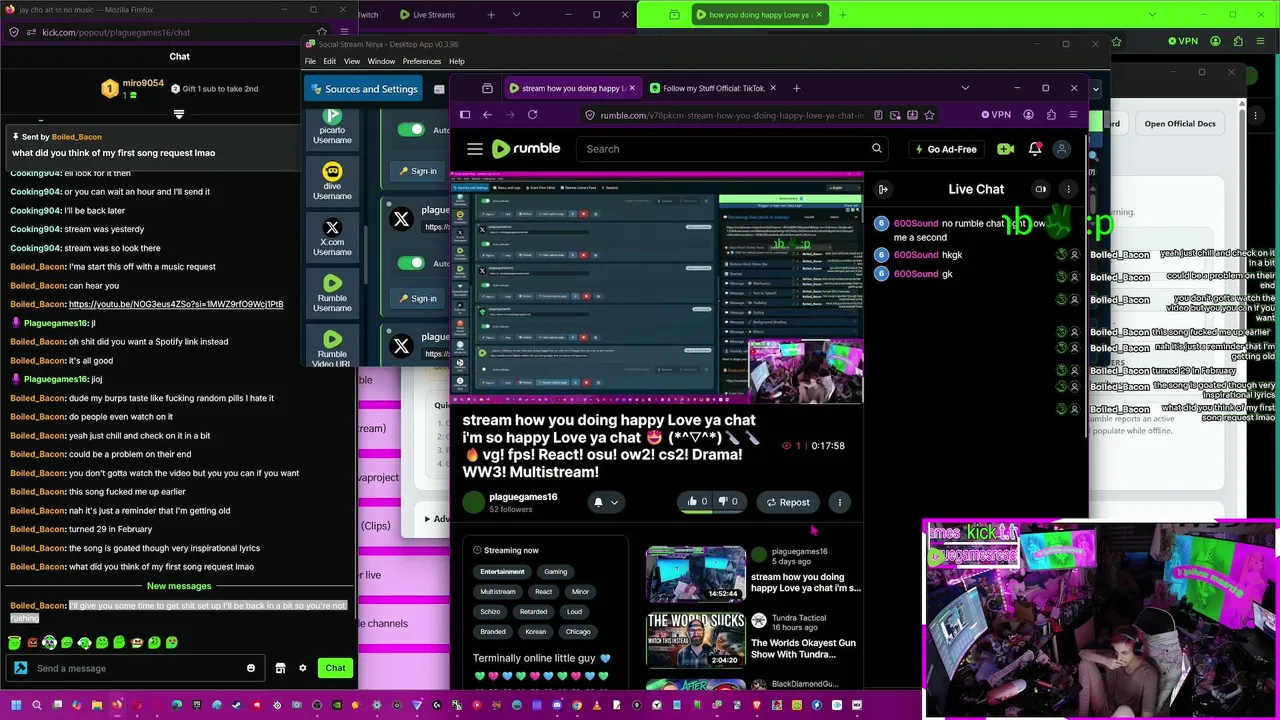
Task: Open Boiled_Bacon's YouTube link in chat
Action: click(x=176, y=304)
